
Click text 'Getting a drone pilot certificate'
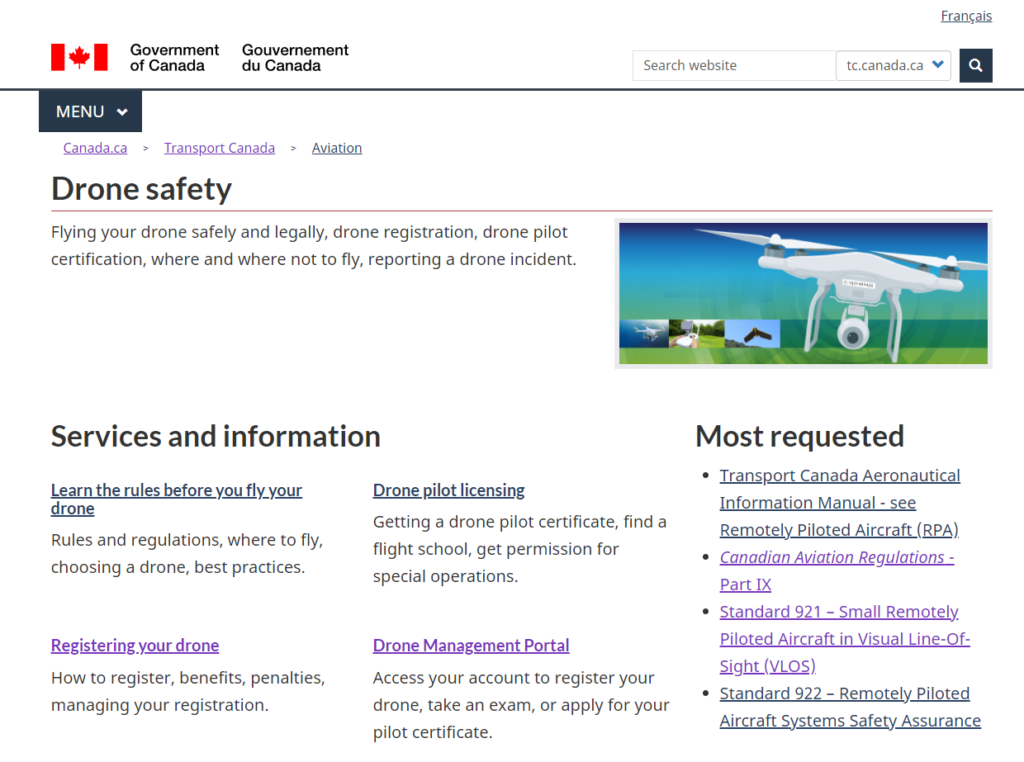[x=494, y=522]
